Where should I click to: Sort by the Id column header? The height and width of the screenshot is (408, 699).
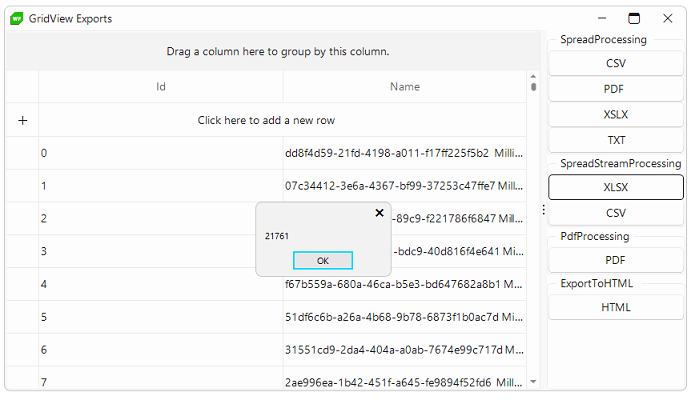pos(161,87)
